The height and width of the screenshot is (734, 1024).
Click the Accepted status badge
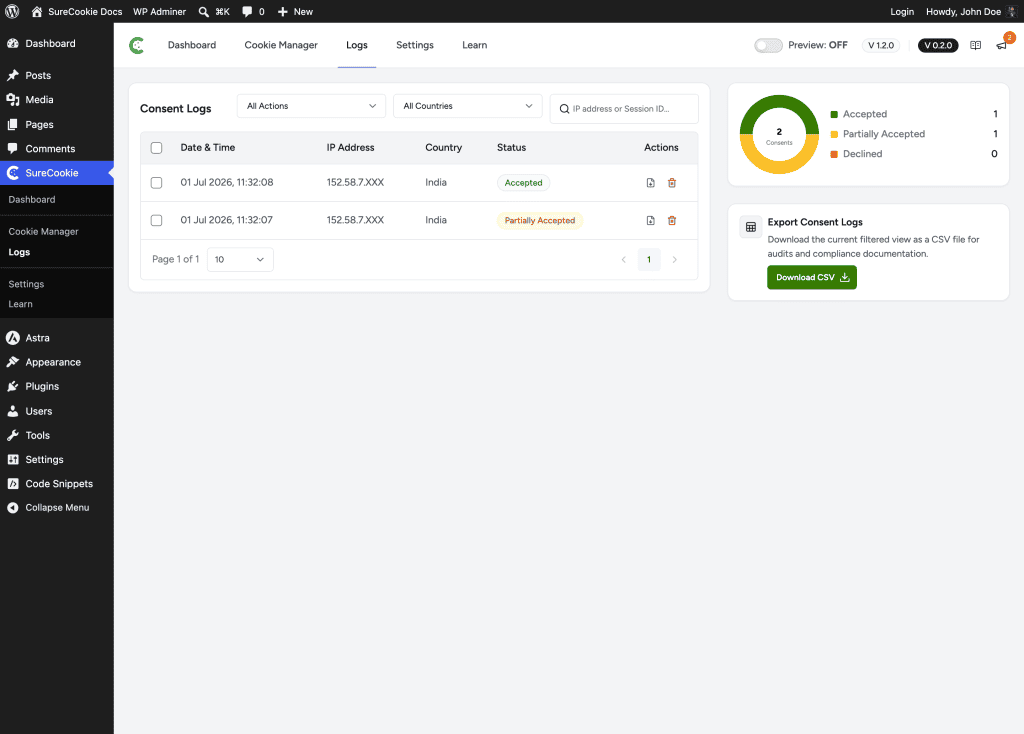[x=524, y=183]
